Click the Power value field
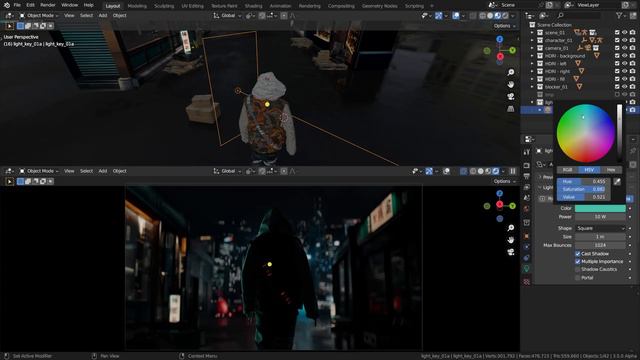This screenshot has width=640, height=360. click(x=600, y=217)
